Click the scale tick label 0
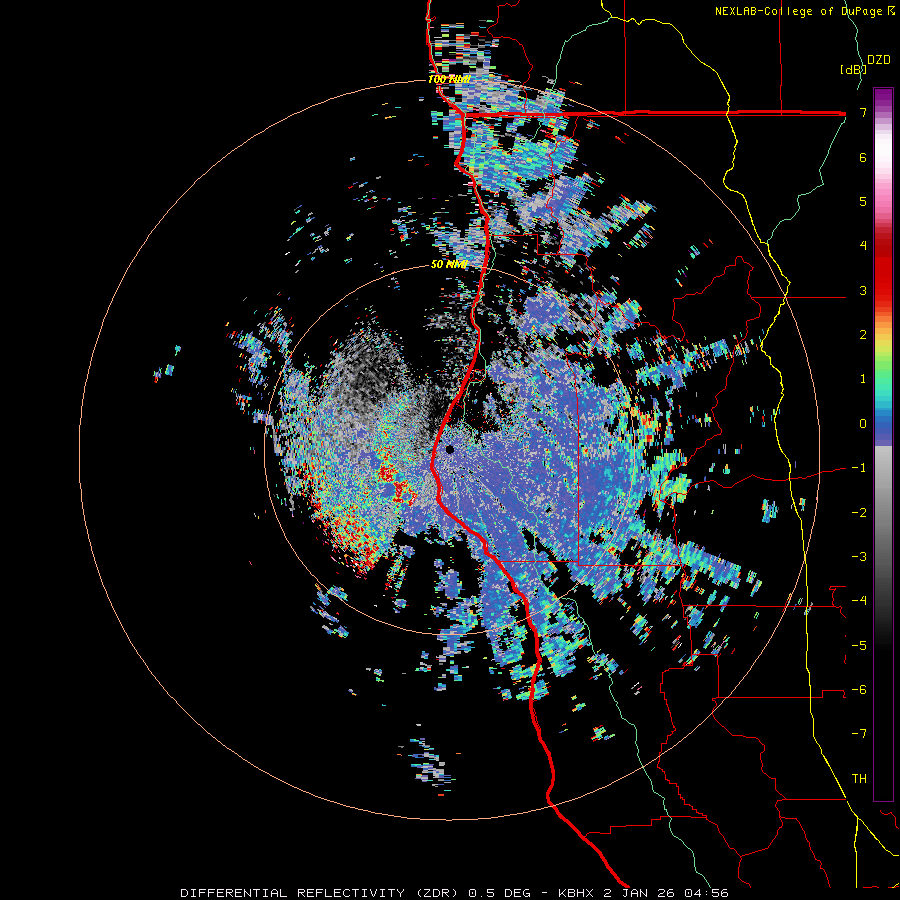 pos(863,424)
